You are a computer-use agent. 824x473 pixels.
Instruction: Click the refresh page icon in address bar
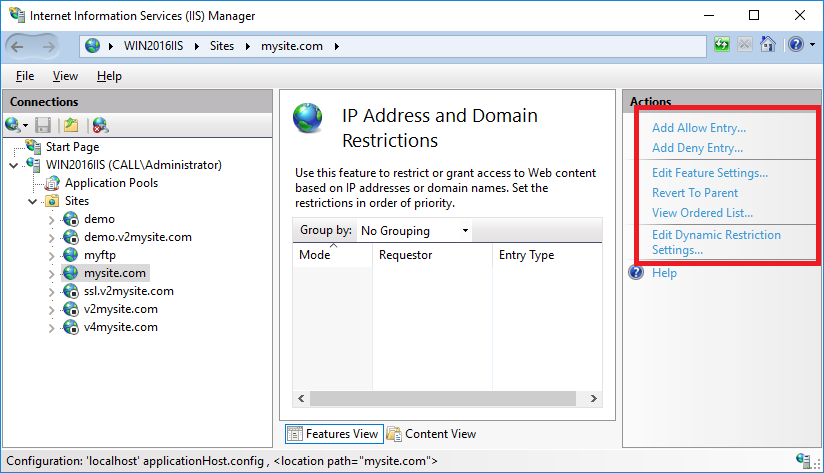click(722, 45)
